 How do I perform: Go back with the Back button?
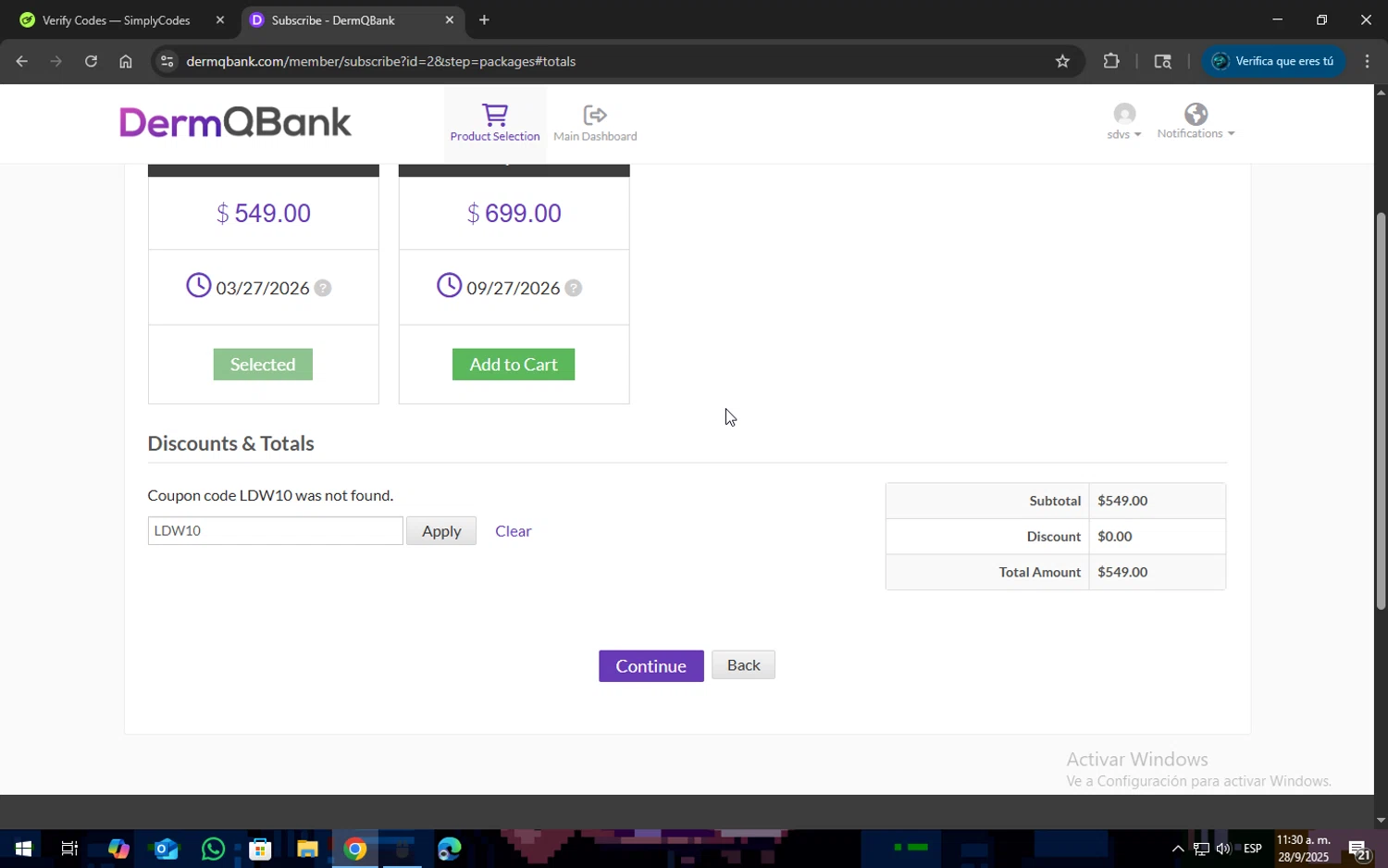(743, 665)
